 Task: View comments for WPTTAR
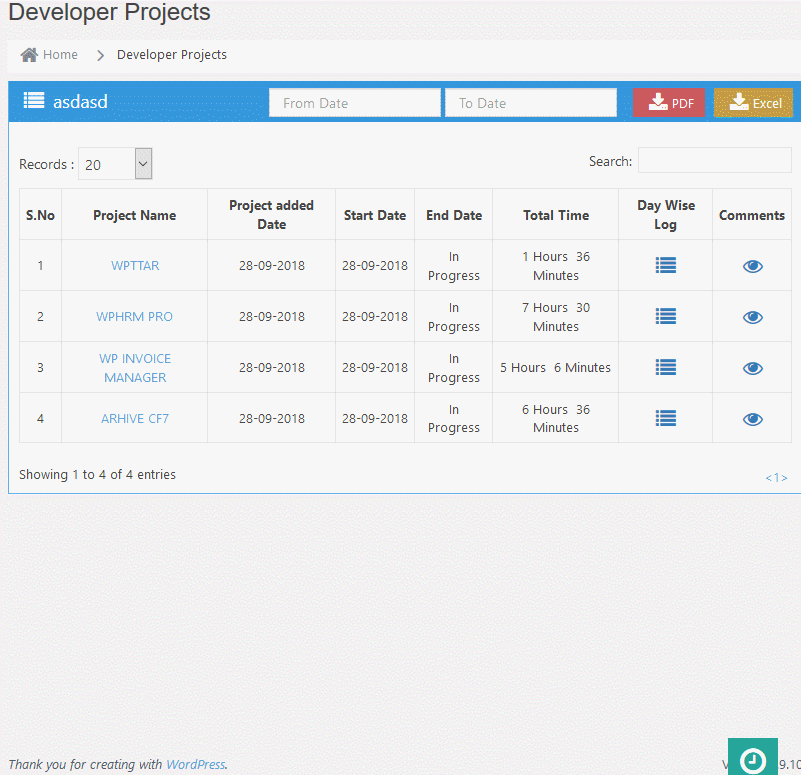click(752, 265)
